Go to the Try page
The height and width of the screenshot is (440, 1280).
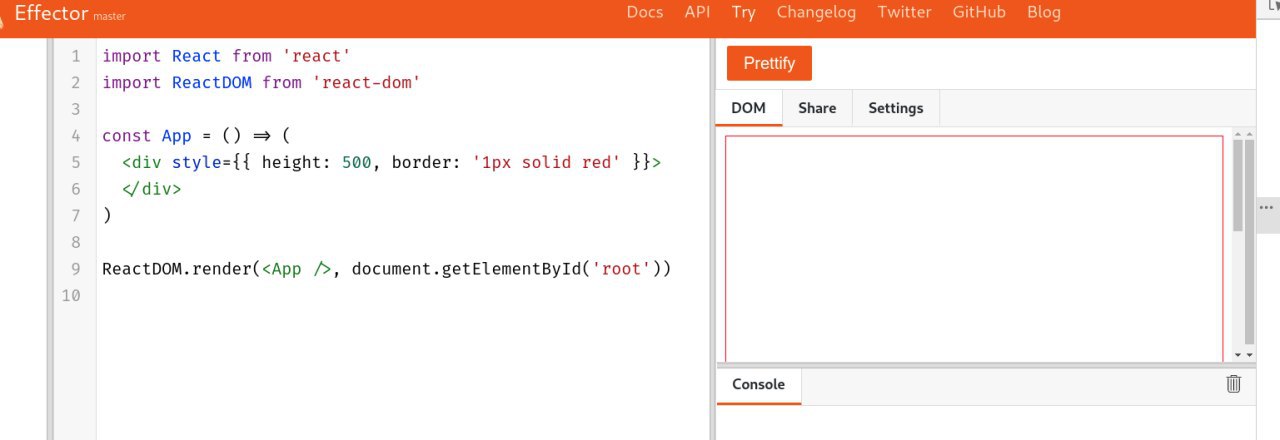click(x=743, y=12)
